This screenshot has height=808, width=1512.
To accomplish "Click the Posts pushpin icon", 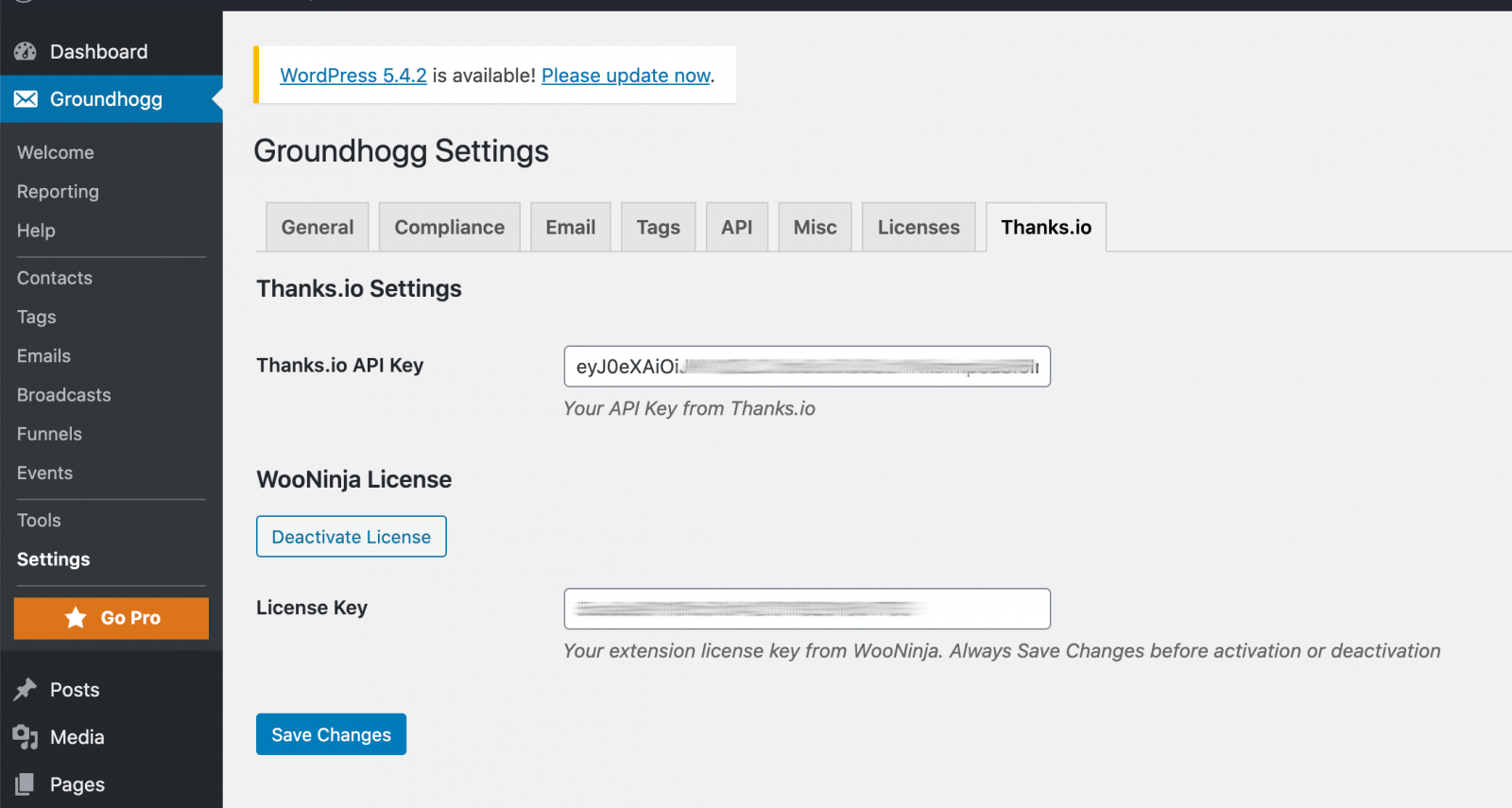I will (x=26, y=690).
